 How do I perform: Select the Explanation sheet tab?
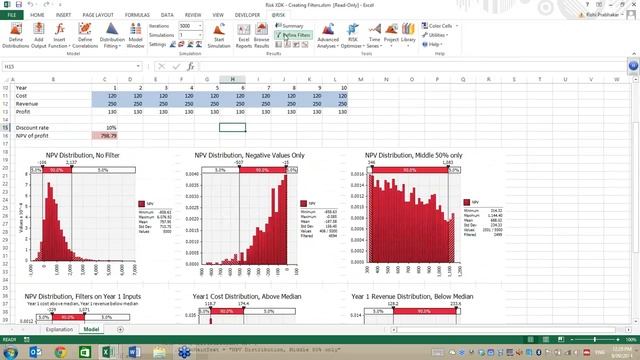[59, 329]
